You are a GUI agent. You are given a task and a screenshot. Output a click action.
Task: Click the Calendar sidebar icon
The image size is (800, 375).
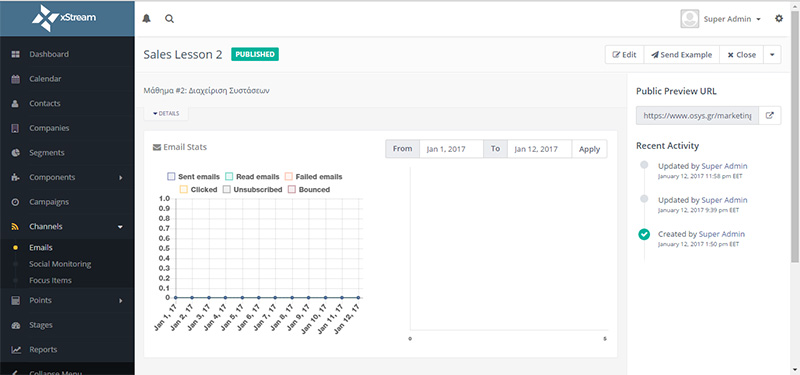[x=15, y=79]
